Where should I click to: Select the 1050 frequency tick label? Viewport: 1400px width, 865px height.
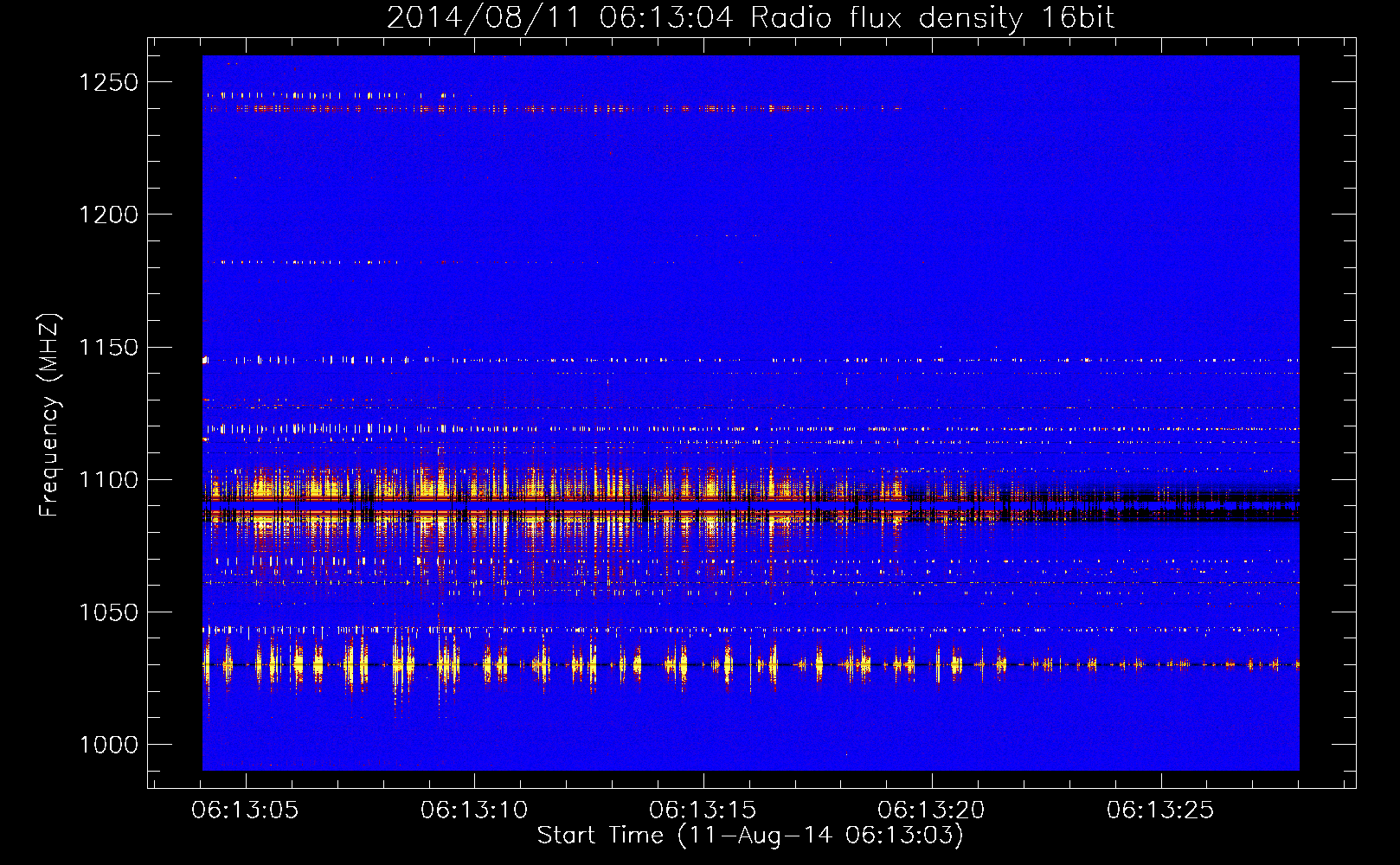(x=108, y=612)
